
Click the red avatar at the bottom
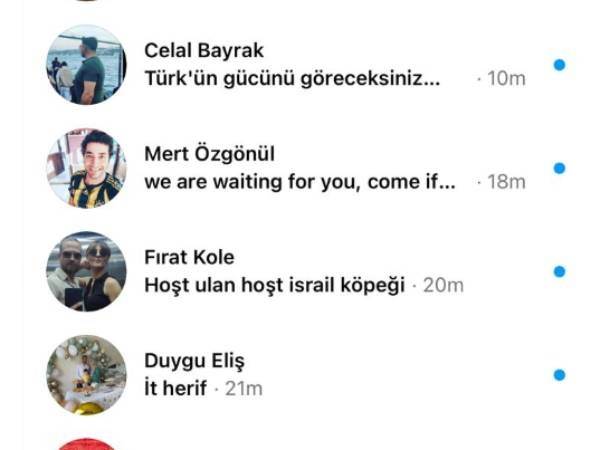[86, 444]
